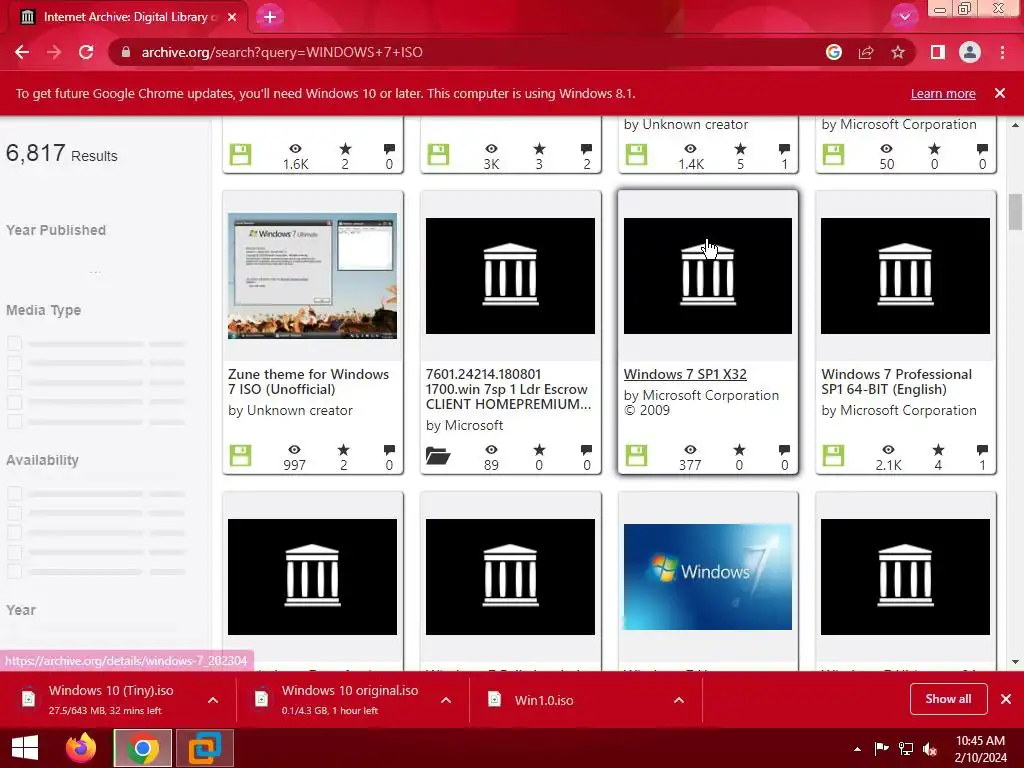Click the network tray icon
The image size is (1024, 768).
click(x=906, y=749)
